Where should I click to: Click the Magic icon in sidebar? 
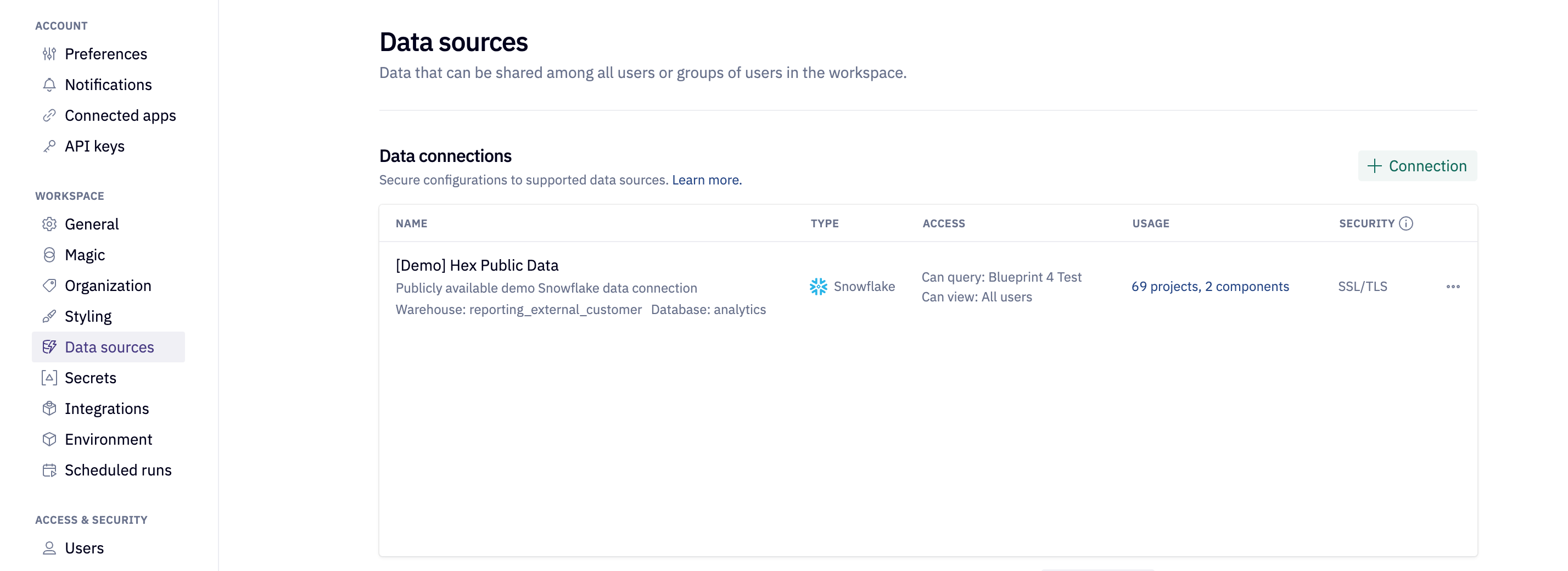click(x=49, y=255)
